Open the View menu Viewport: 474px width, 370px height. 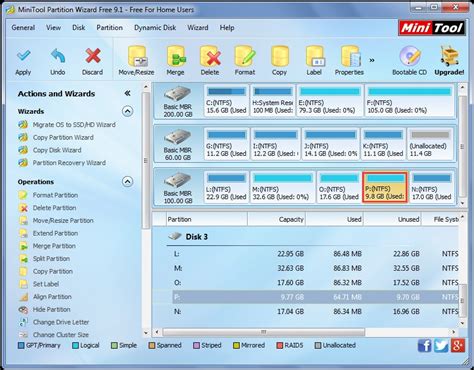point(53,28)
